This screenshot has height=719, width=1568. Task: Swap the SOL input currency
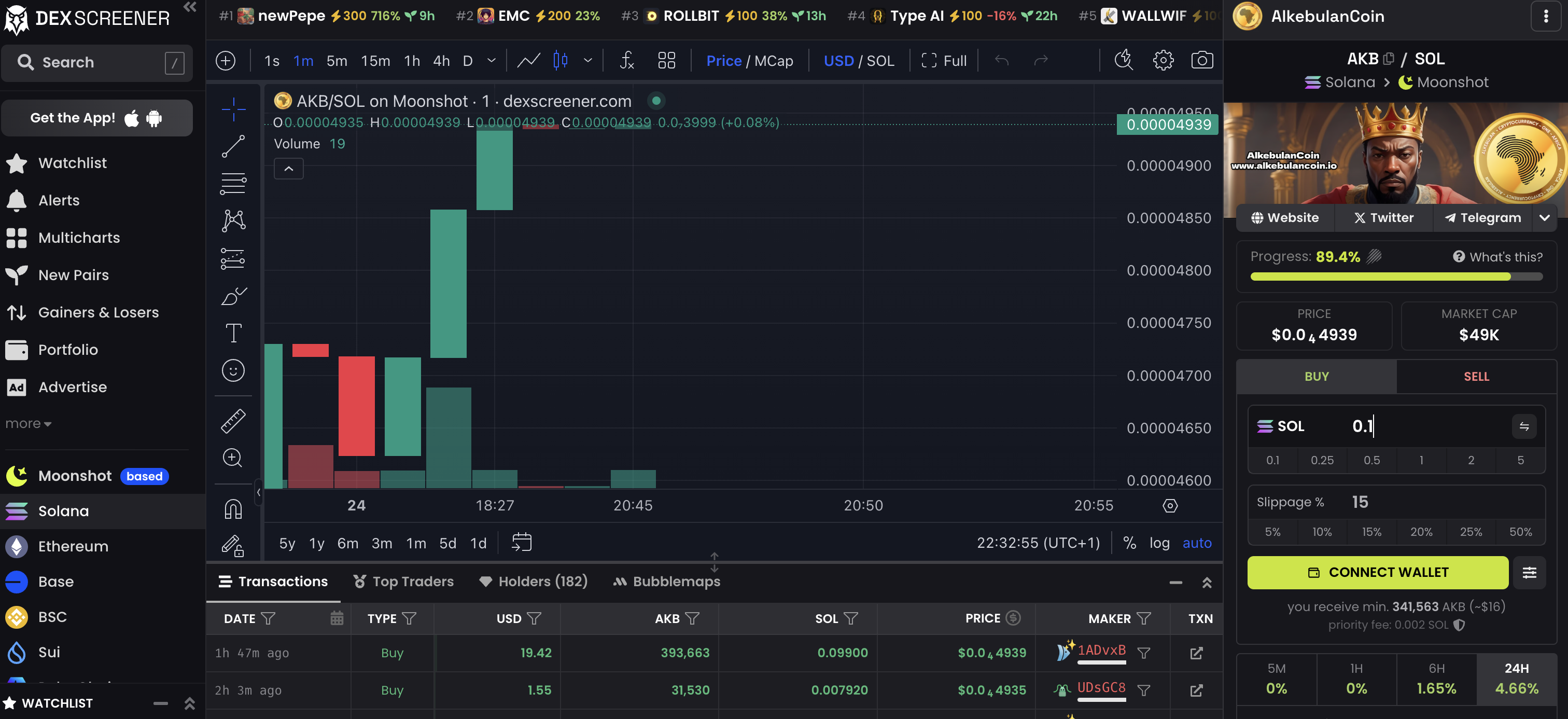1524,426
